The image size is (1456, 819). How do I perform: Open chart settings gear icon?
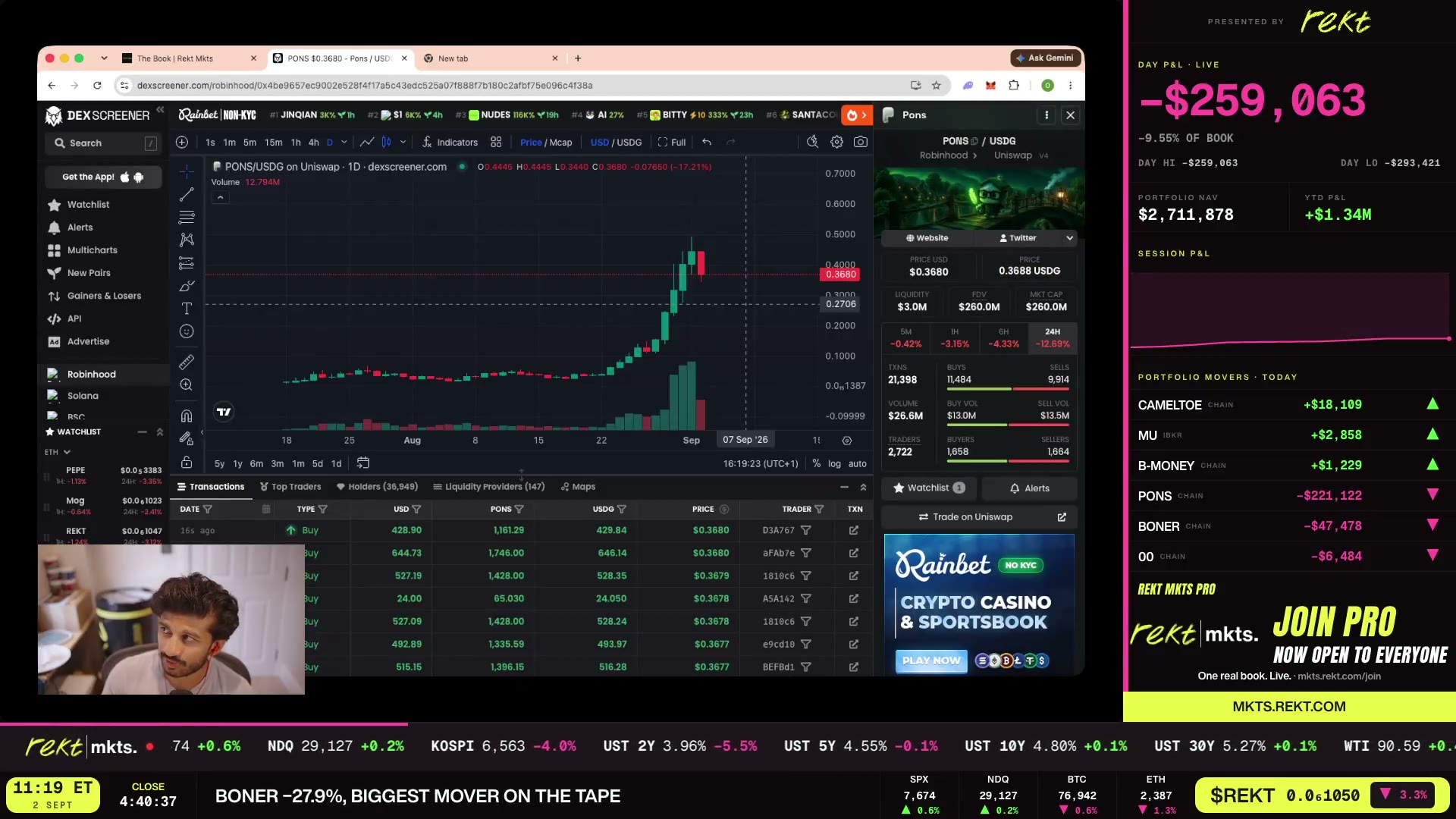pos(836,142)
